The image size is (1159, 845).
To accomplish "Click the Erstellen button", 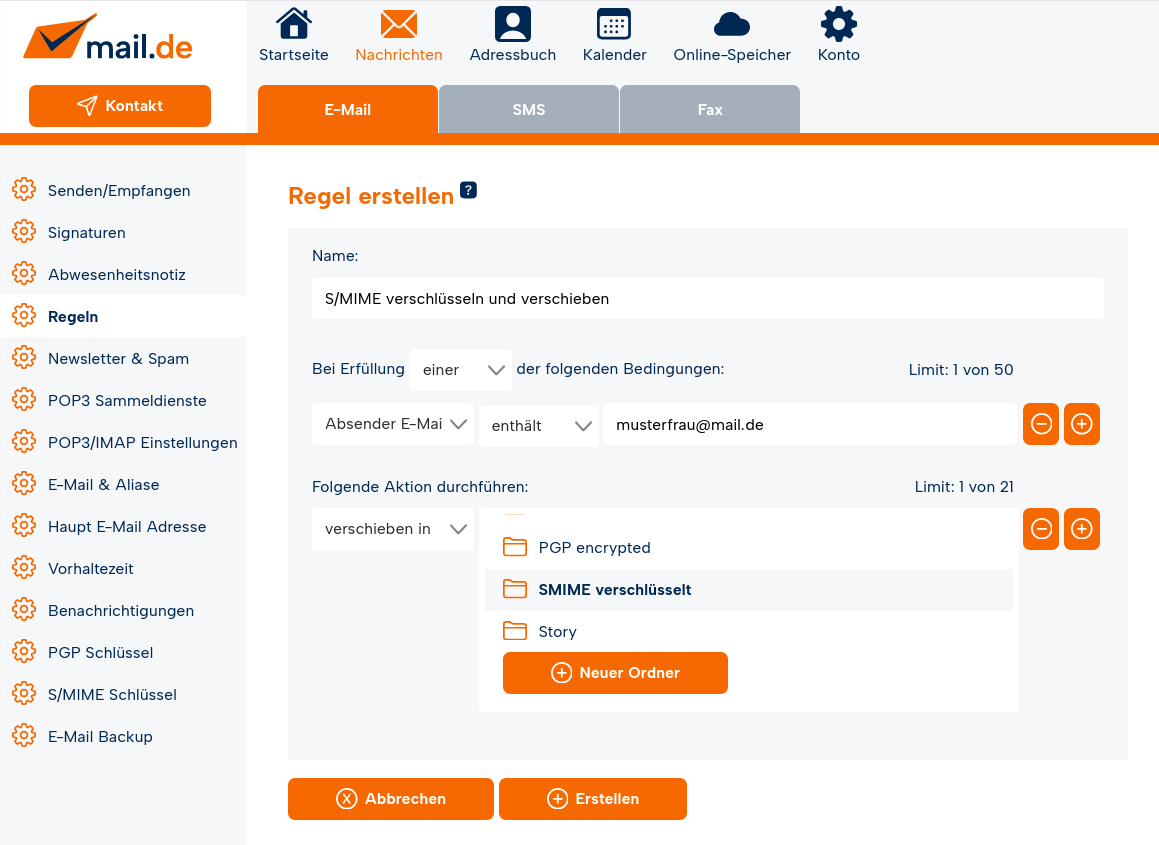I will [593, 799].
